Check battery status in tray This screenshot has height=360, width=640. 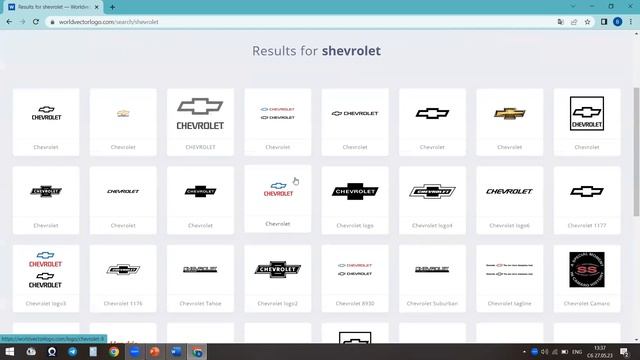click(x=565, y=352)
